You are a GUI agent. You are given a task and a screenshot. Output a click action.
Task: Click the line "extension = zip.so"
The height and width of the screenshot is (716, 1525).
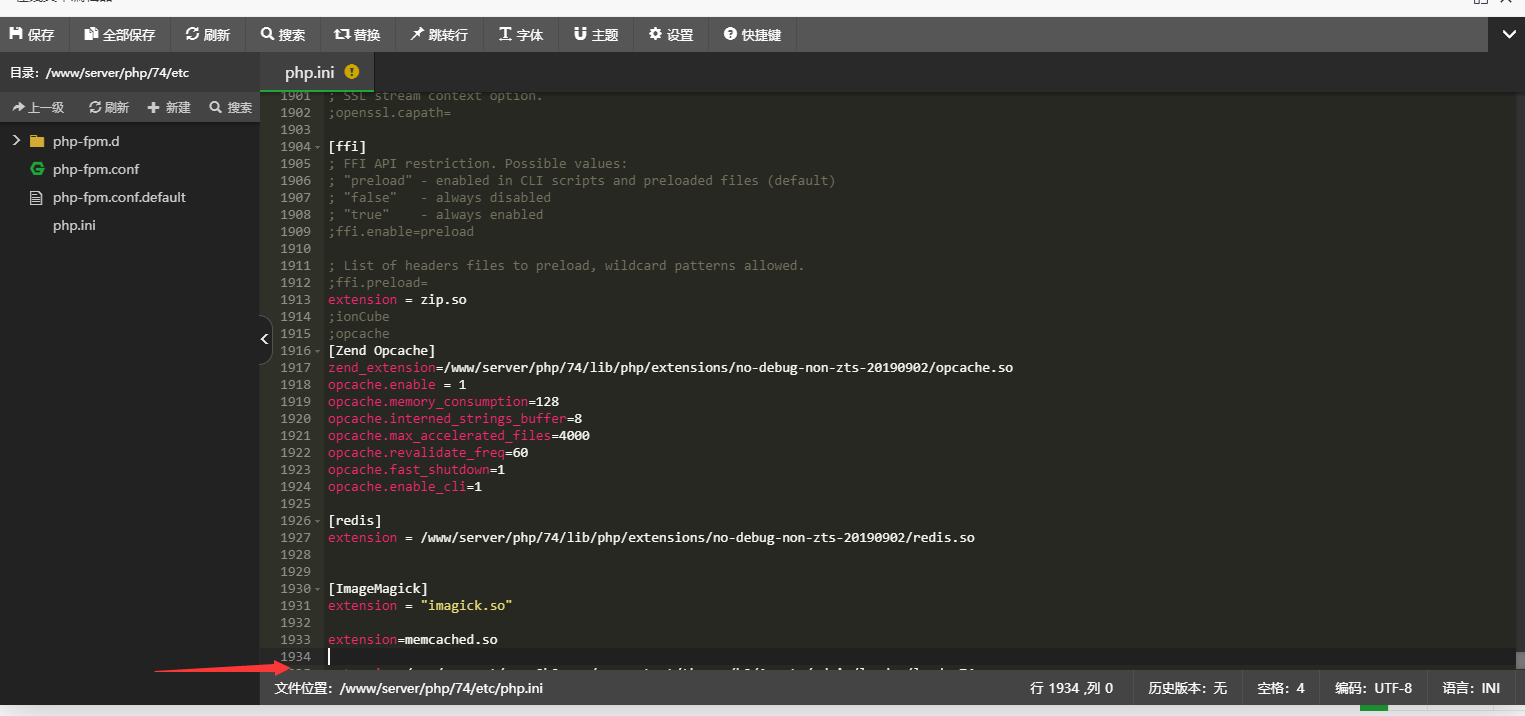coord(397,299)
